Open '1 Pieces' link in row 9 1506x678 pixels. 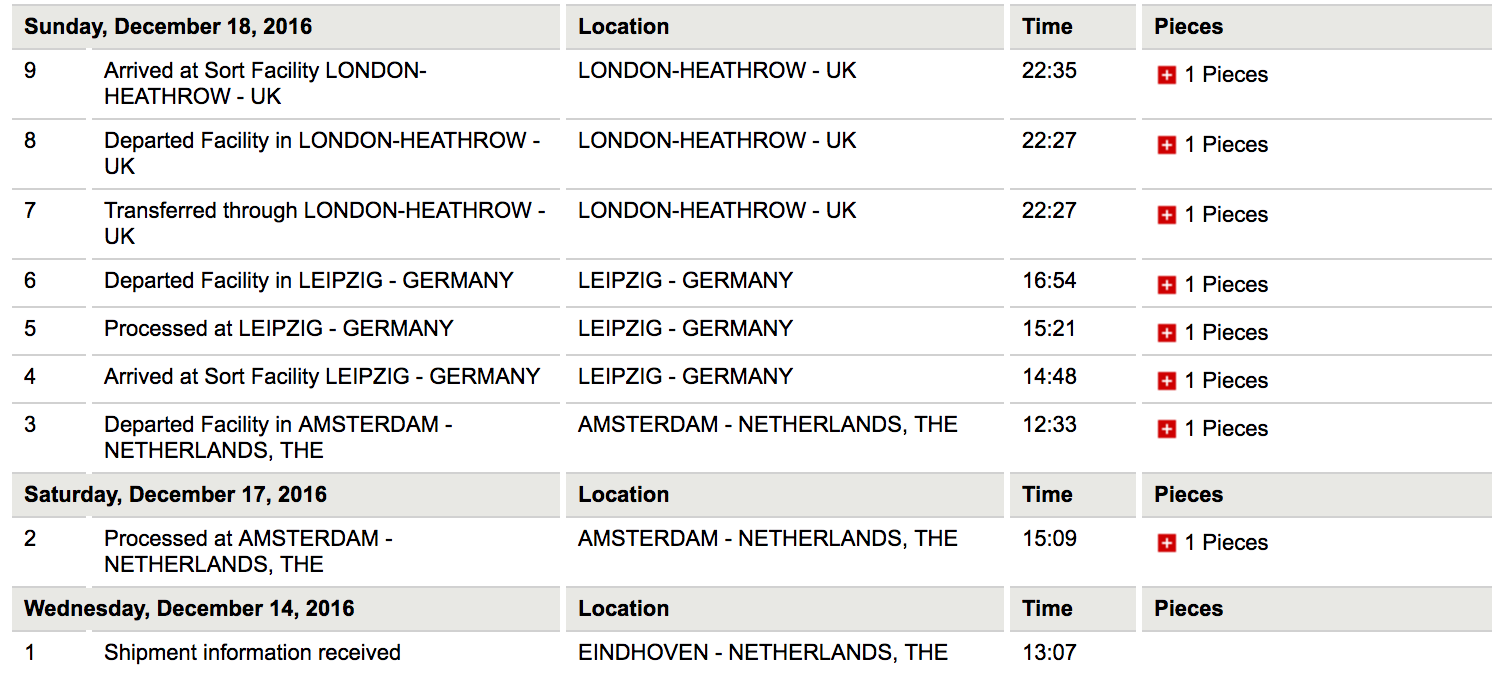coord(1226,75)
